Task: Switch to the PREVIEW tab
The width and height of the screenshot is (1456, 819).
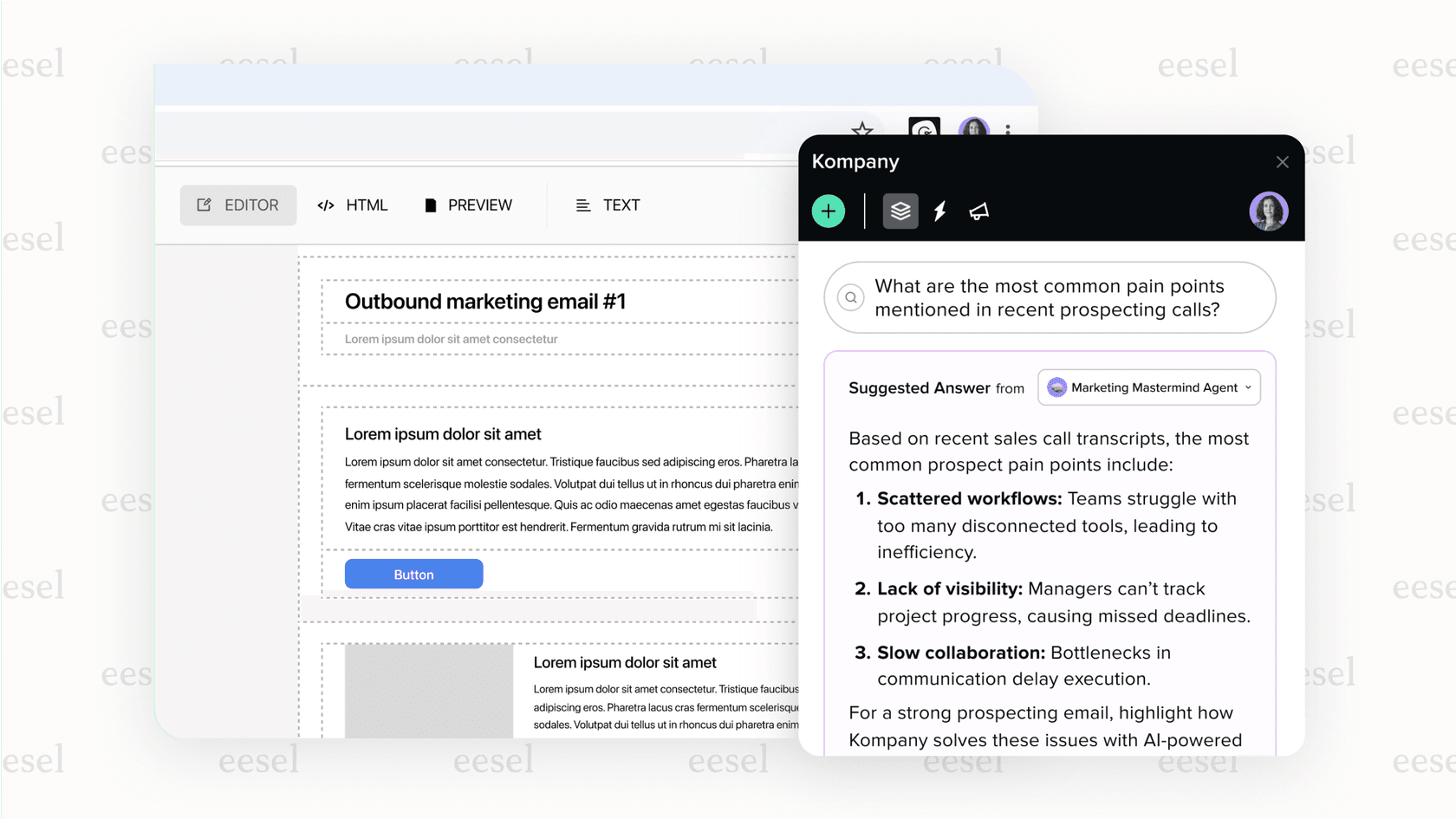Action: [x=468, y=205]
